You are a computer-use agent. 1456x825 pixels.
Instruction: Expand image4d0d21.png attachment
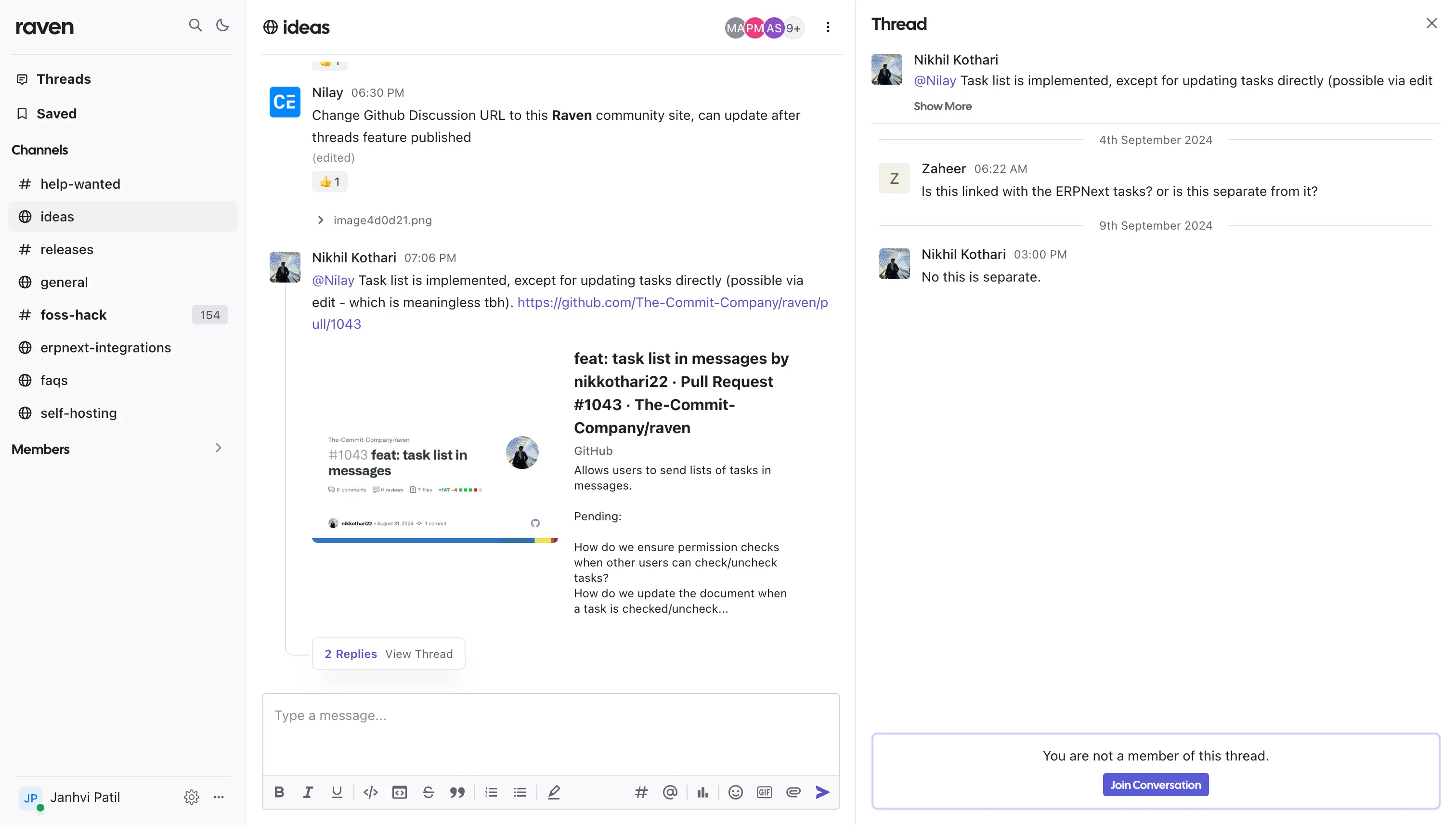[321, 220]
